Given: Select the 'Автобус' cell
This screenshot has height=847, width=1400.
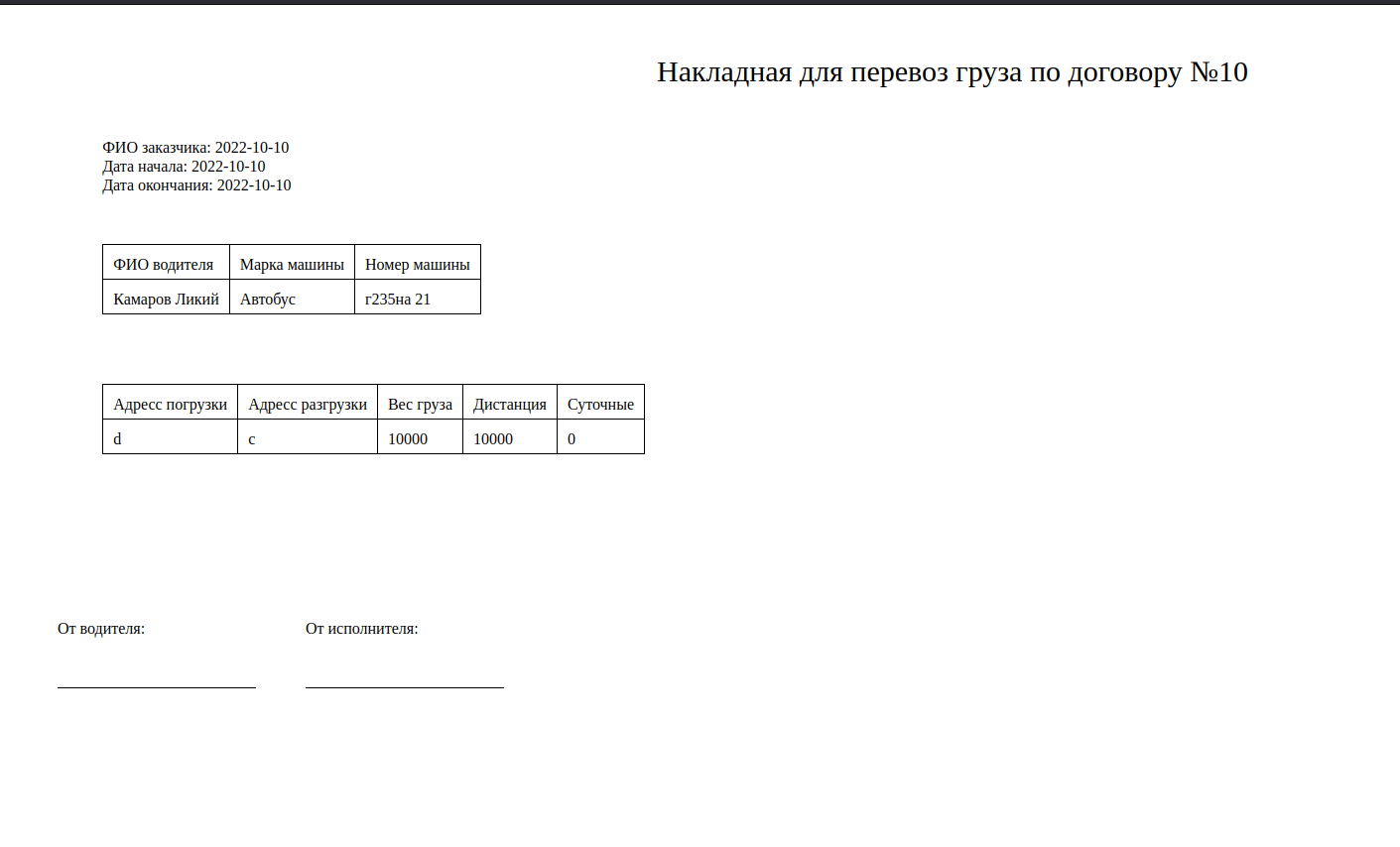Looking at the screenshot, I should [292, 298].
